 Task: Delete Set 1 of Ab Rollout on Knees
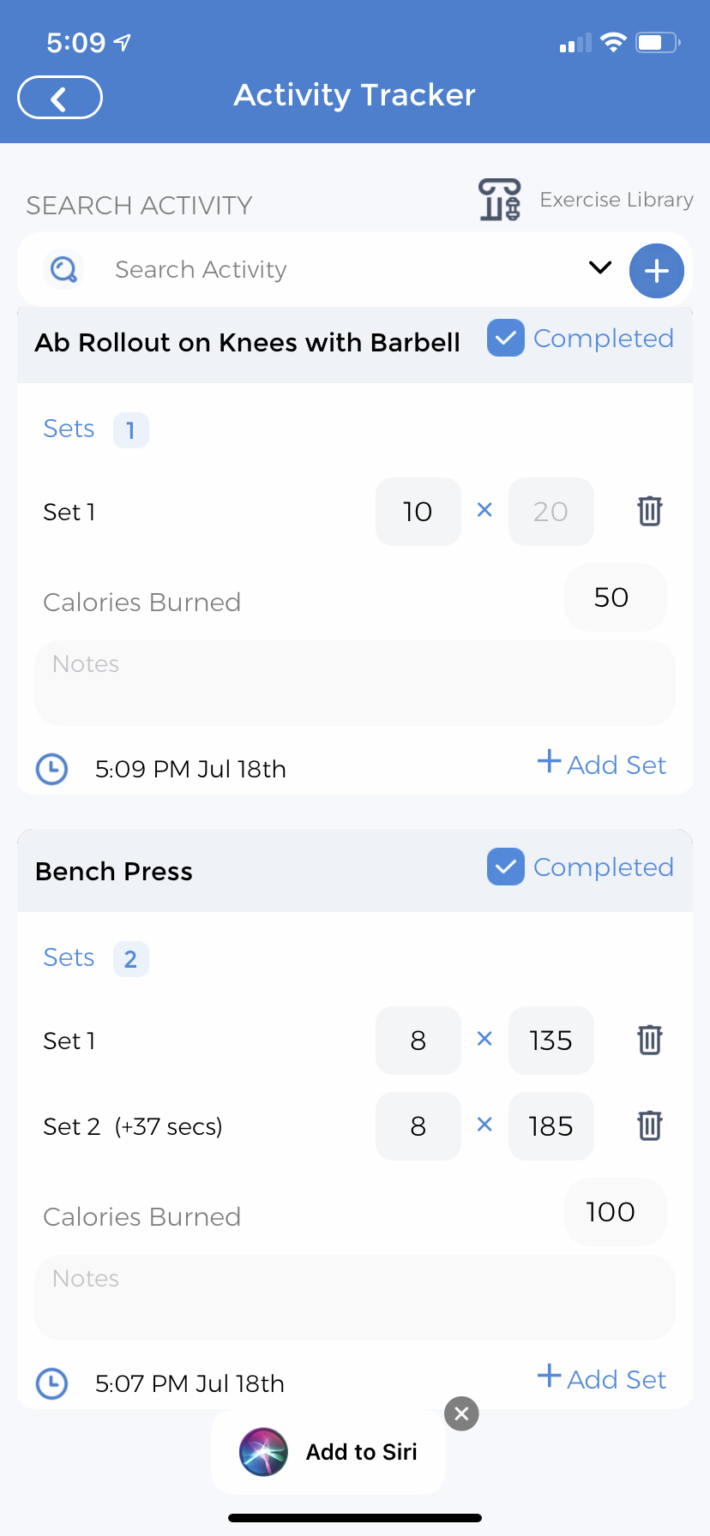pos(649,511)
